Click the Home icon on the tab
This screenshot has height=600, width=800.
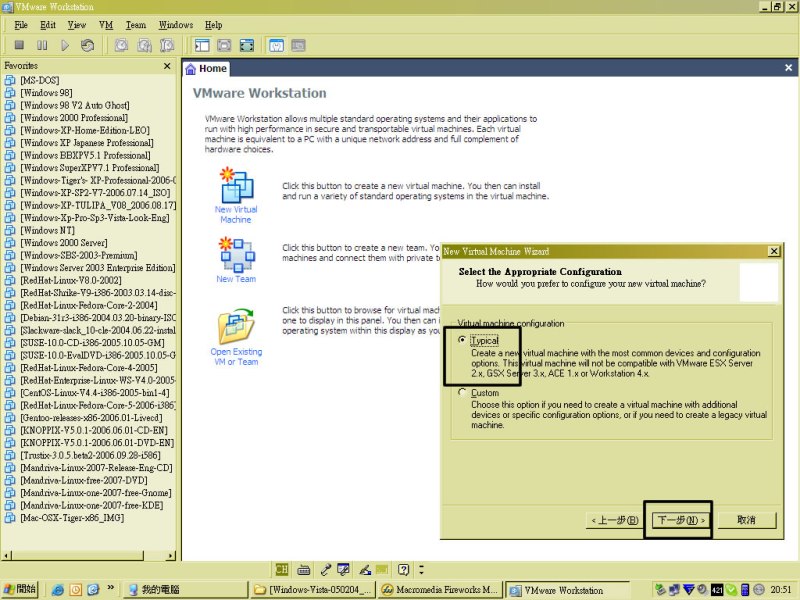(x=190, y=69)
